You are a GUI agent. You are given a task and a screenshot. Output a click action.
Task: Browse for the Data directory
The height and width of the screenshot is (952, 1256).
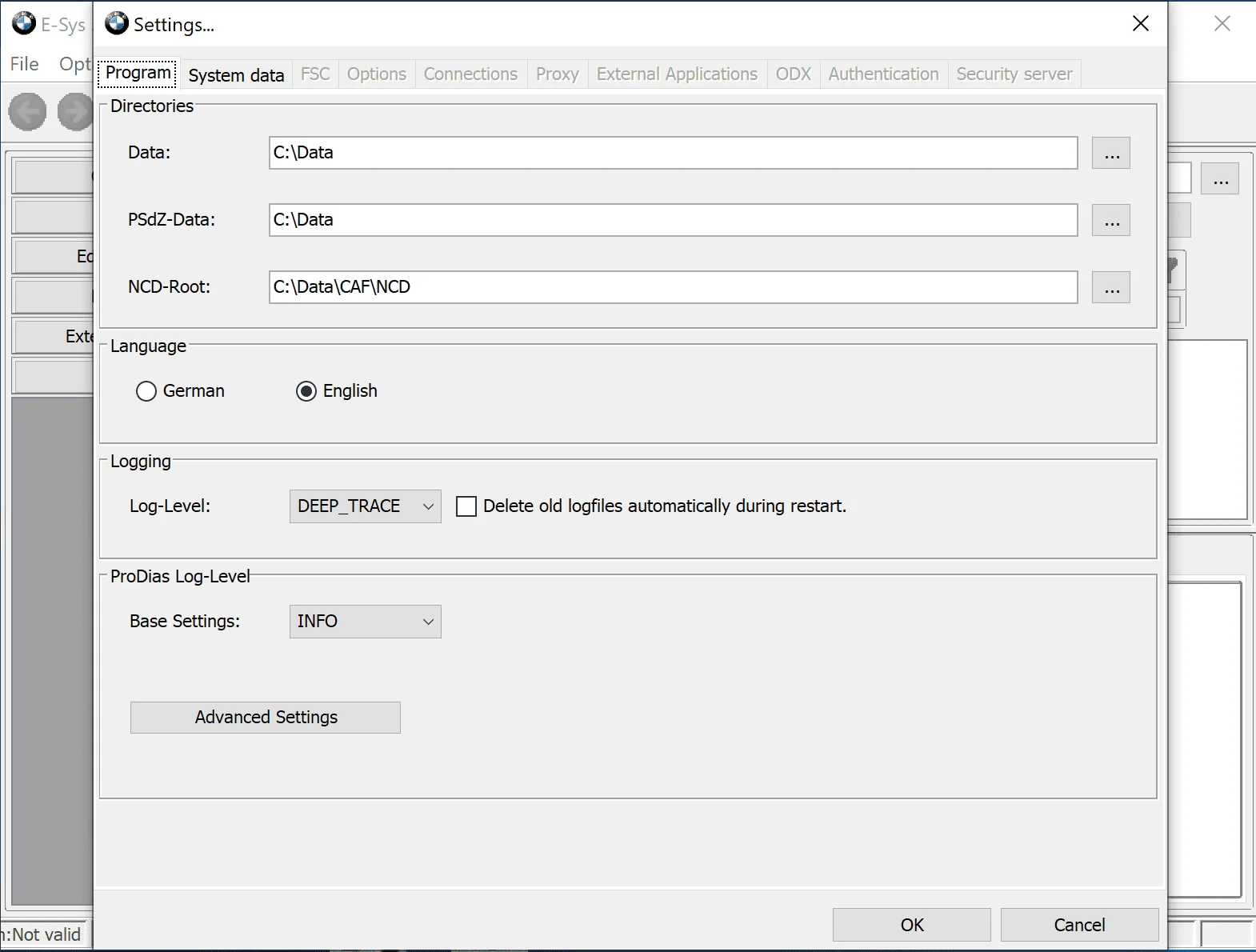tap(1111, 153)
